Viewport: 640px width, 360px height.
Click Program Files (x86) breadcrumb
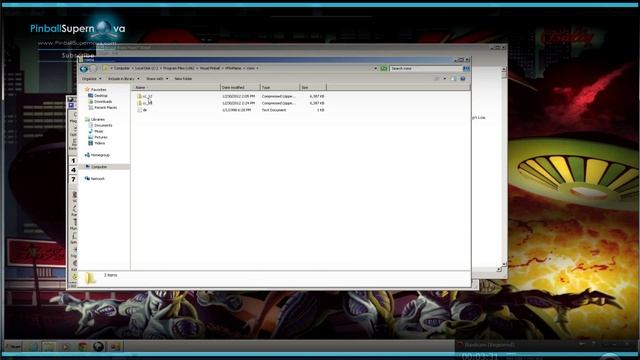(179, 69)
